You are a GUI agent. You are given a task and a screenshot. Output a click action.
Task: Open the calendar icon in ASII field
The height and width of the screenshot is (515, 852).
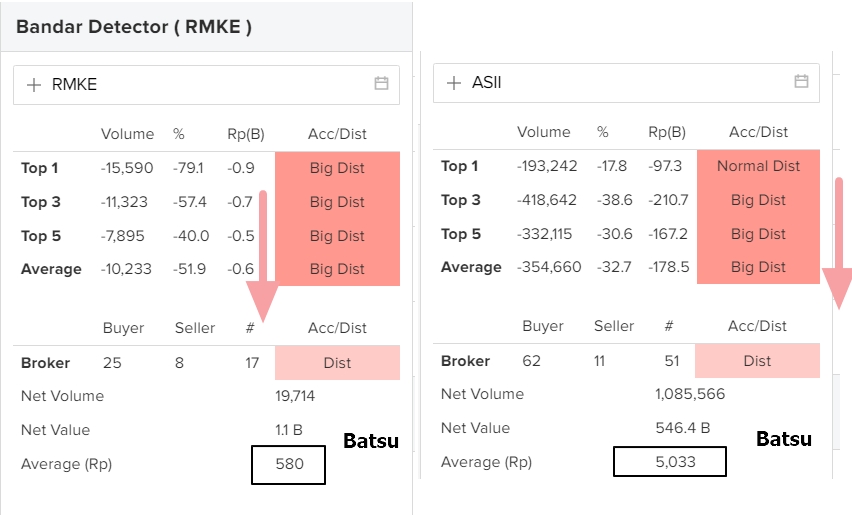click(801, 82)
